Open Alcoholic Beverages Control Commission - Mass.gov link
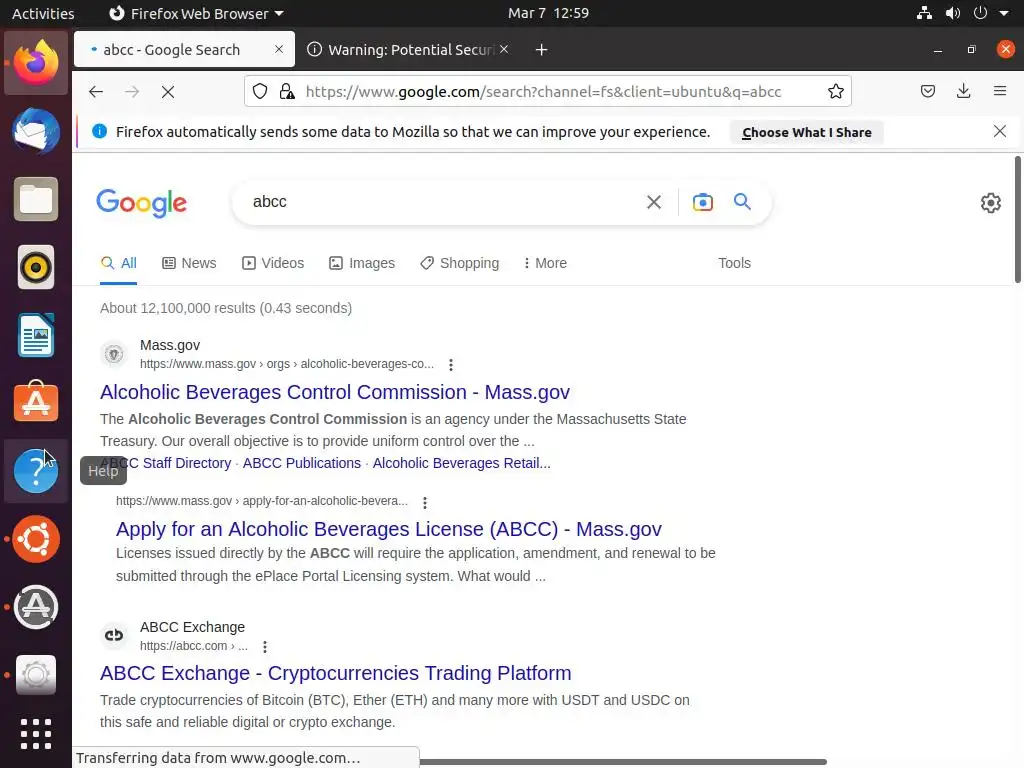1024x768 pixels. 334,392
